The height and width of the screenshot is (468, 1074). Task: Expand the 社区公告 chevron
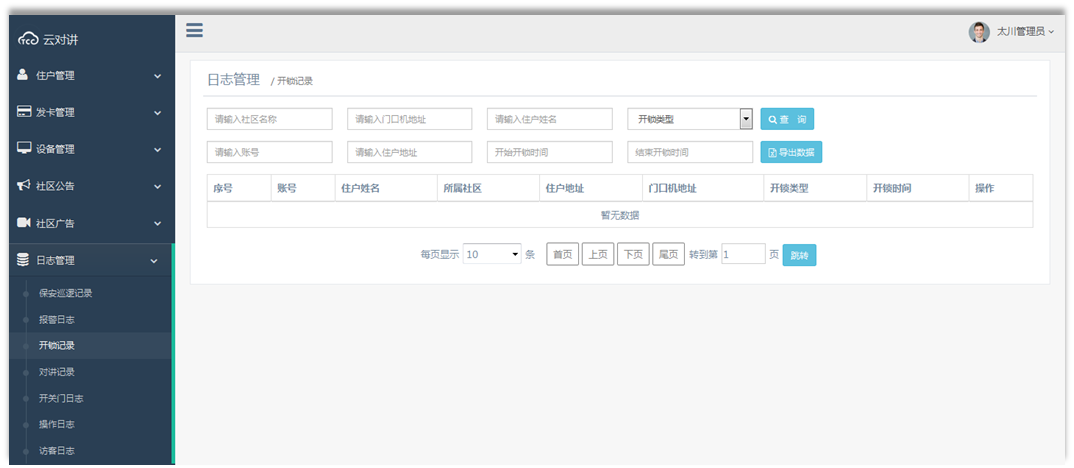[158, 187]
